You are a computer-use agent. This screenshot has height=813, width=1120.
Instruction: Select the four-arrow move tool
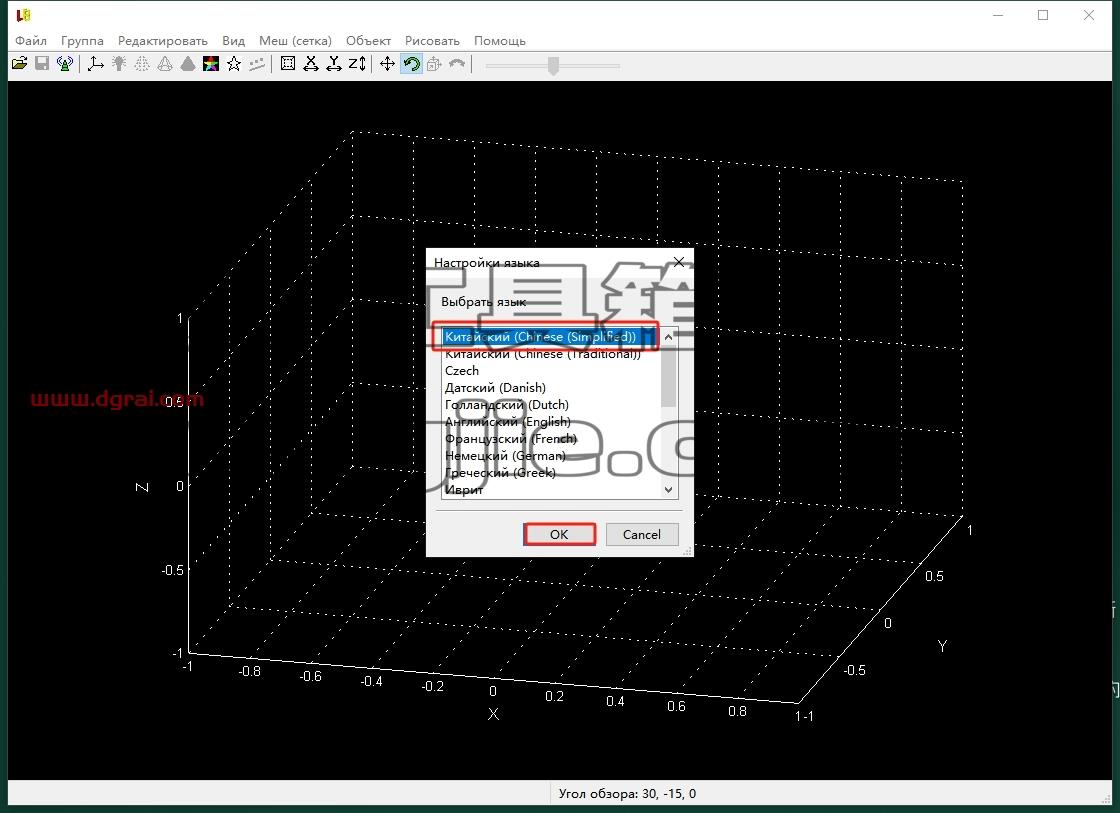(387, 64)
